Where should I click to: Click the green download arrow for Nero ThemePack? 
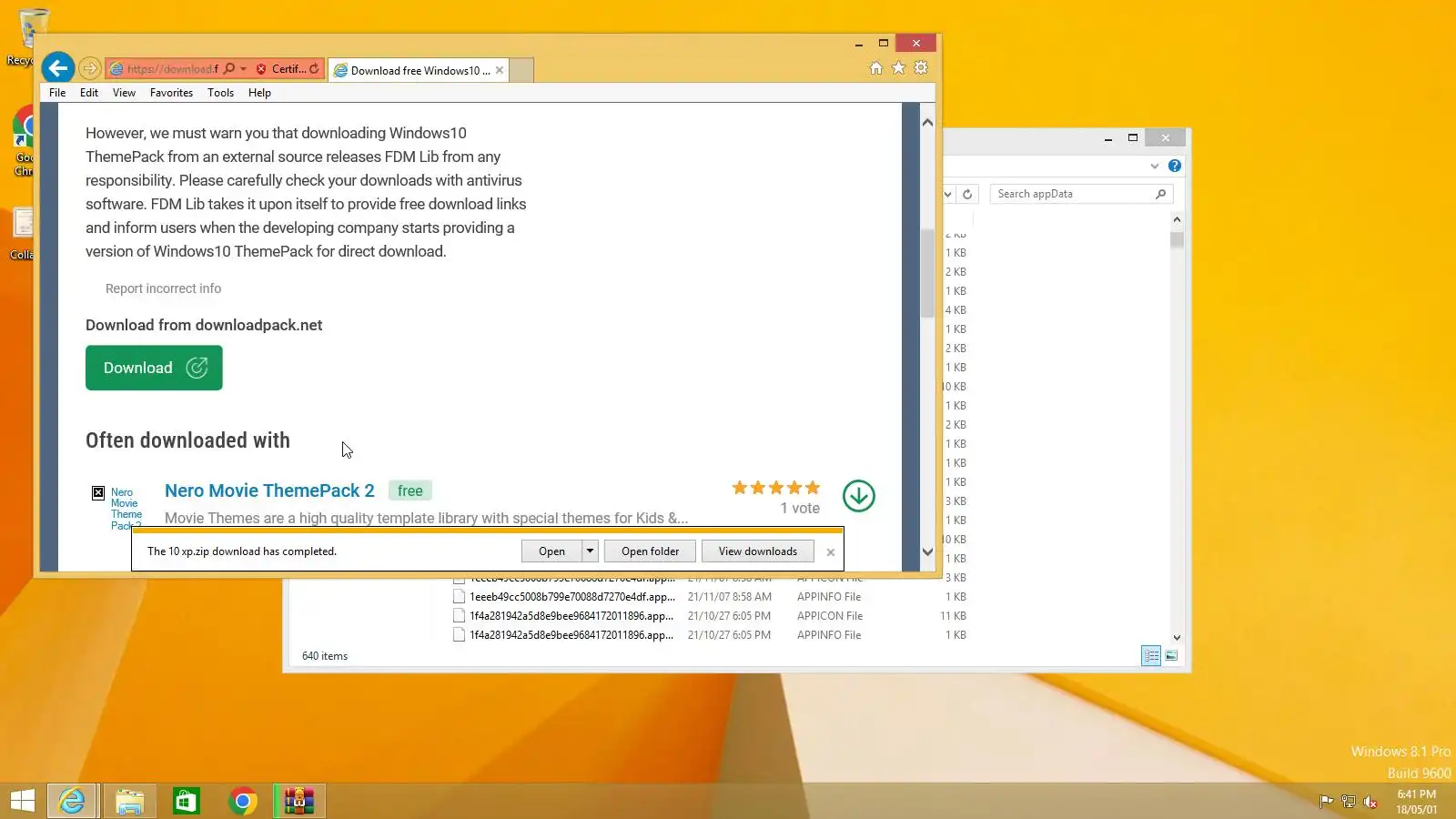click(x=858, y=496)
